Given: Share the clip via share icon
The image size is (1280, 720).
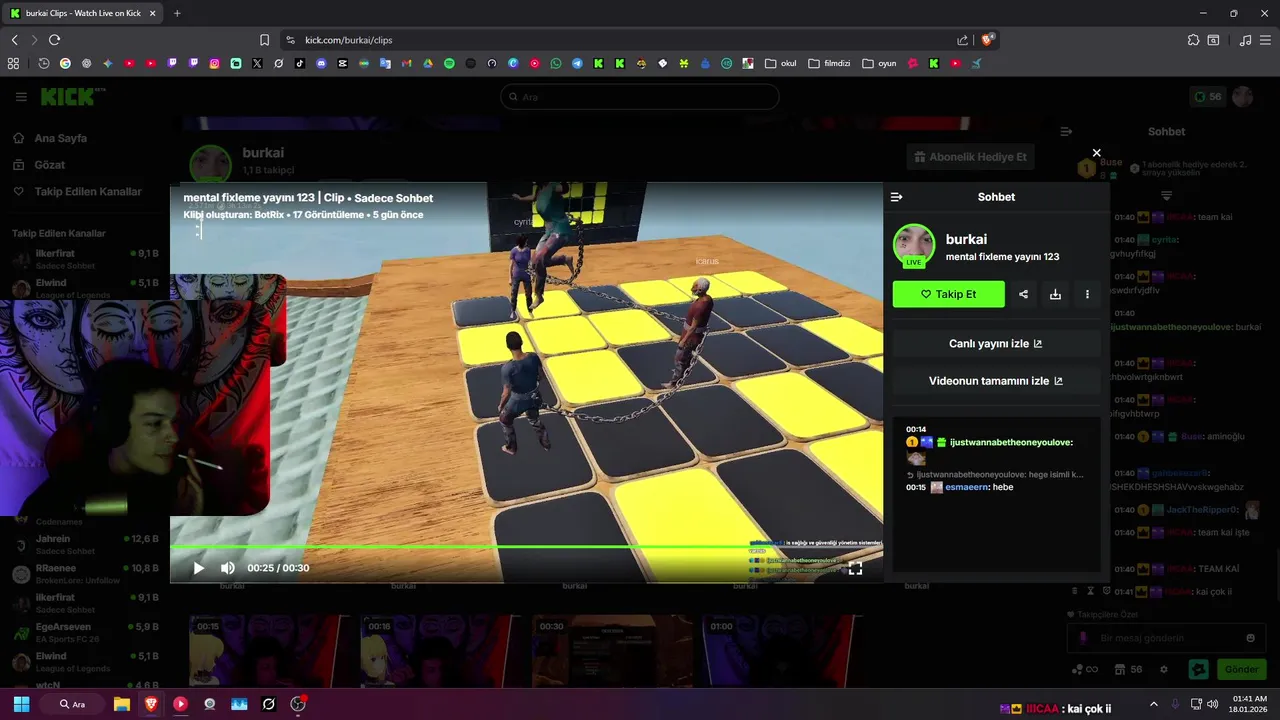Looking at the screenshot, I should tap(1023, 294).
